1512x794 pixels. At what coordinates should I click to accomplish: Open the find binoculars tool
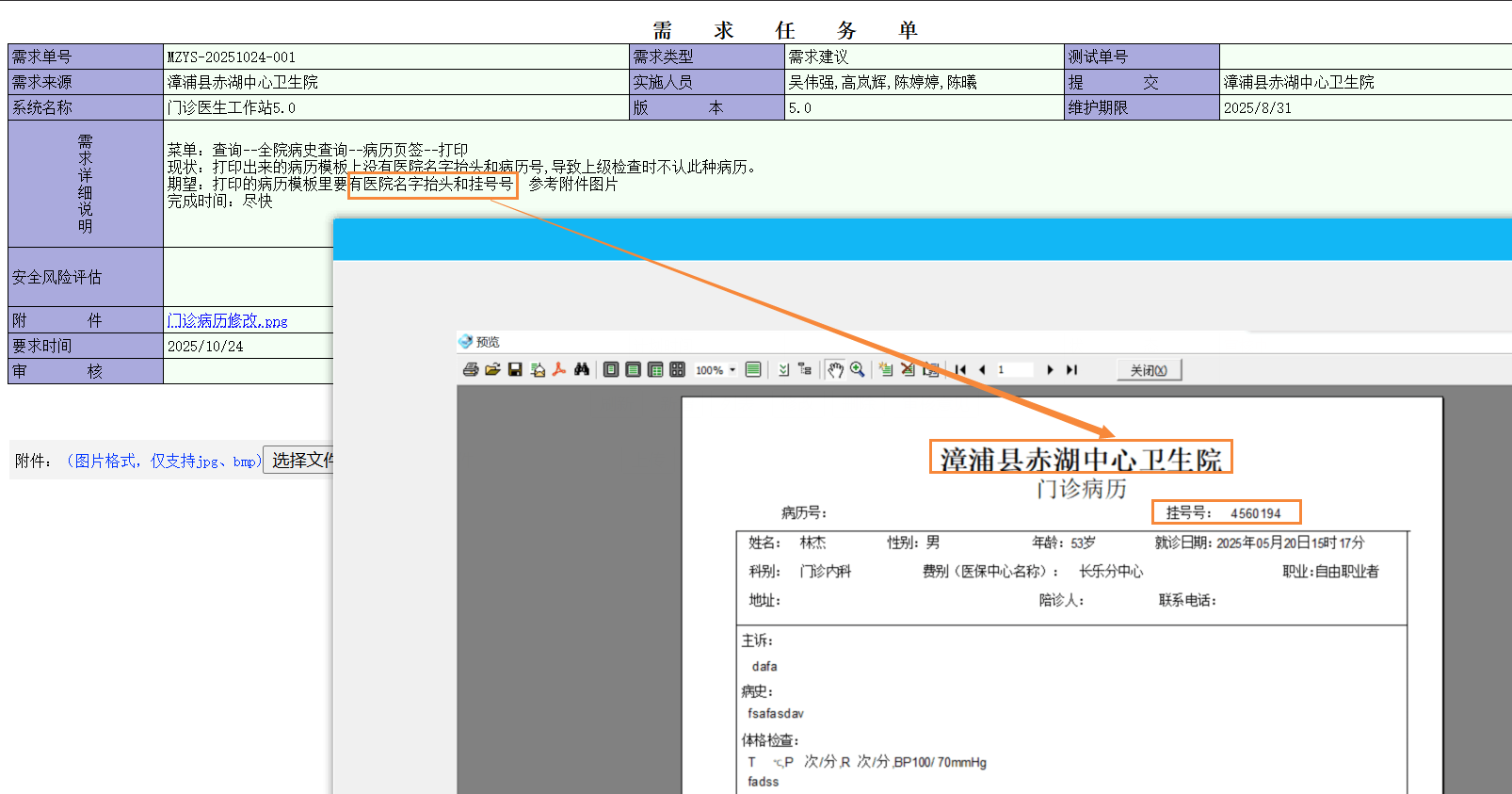pos(582,370)
